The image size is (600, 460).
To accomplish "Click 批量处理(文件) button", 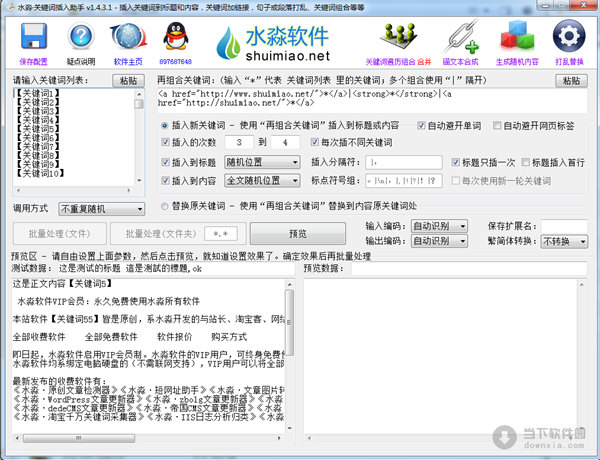I will [x=59, y=233].
